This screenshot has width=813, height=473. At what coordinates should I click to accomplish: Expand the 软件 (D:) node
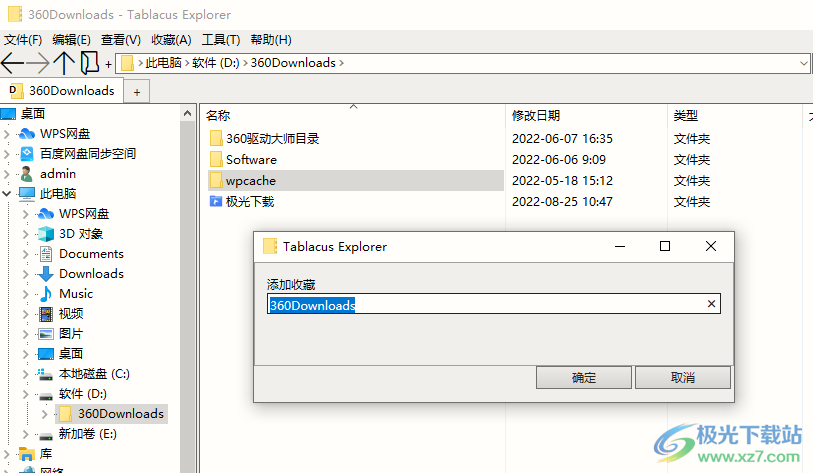click(25, 394)
